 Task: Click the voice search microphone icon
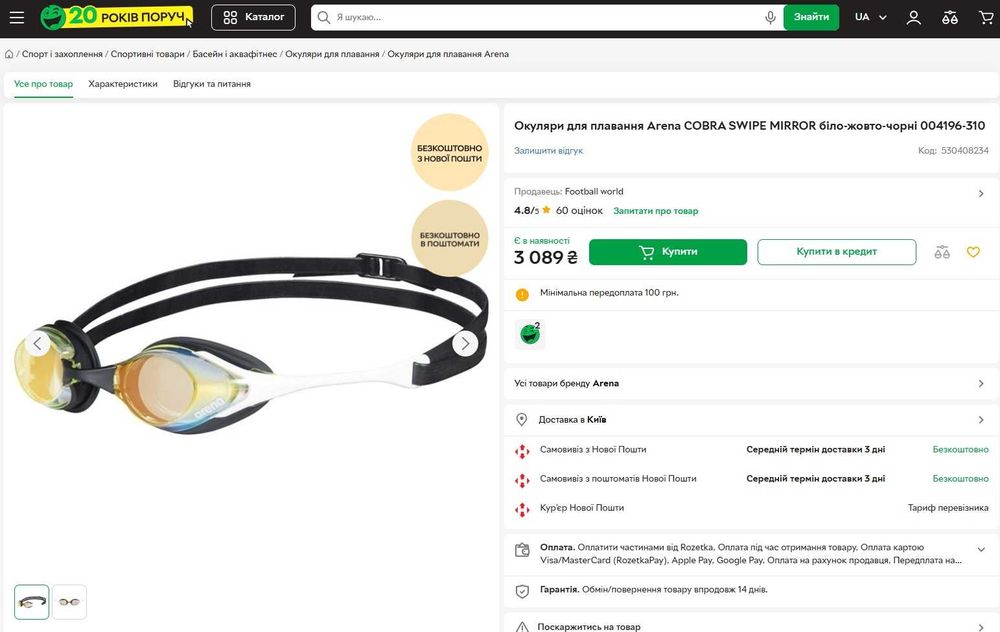(770, 17)
